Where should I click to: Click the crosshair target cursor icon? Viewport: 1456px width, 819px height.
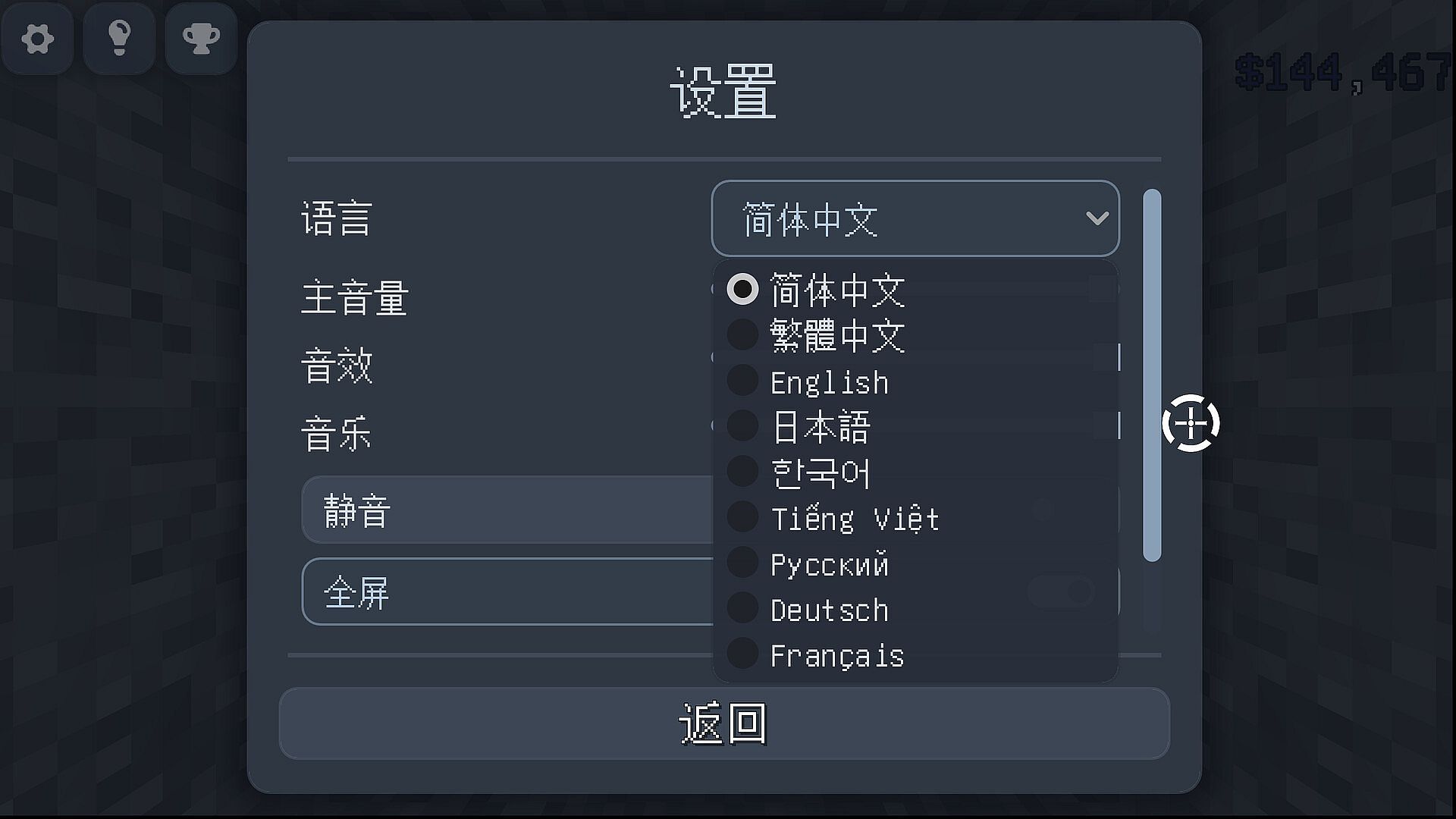[1191, 422]
